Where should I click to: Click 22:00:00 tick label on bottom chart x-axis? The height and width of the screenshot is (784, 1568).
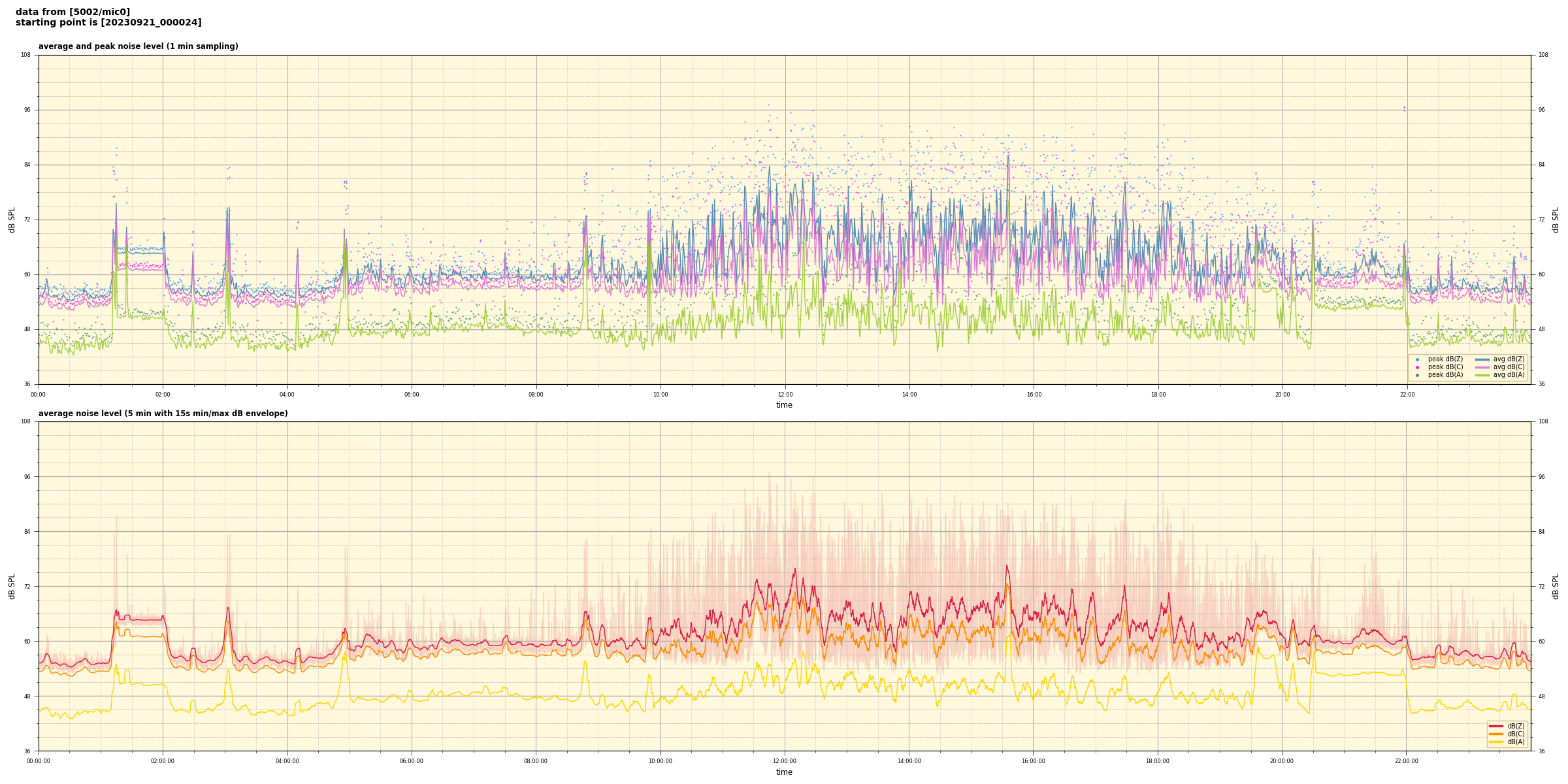(1406, 761)
